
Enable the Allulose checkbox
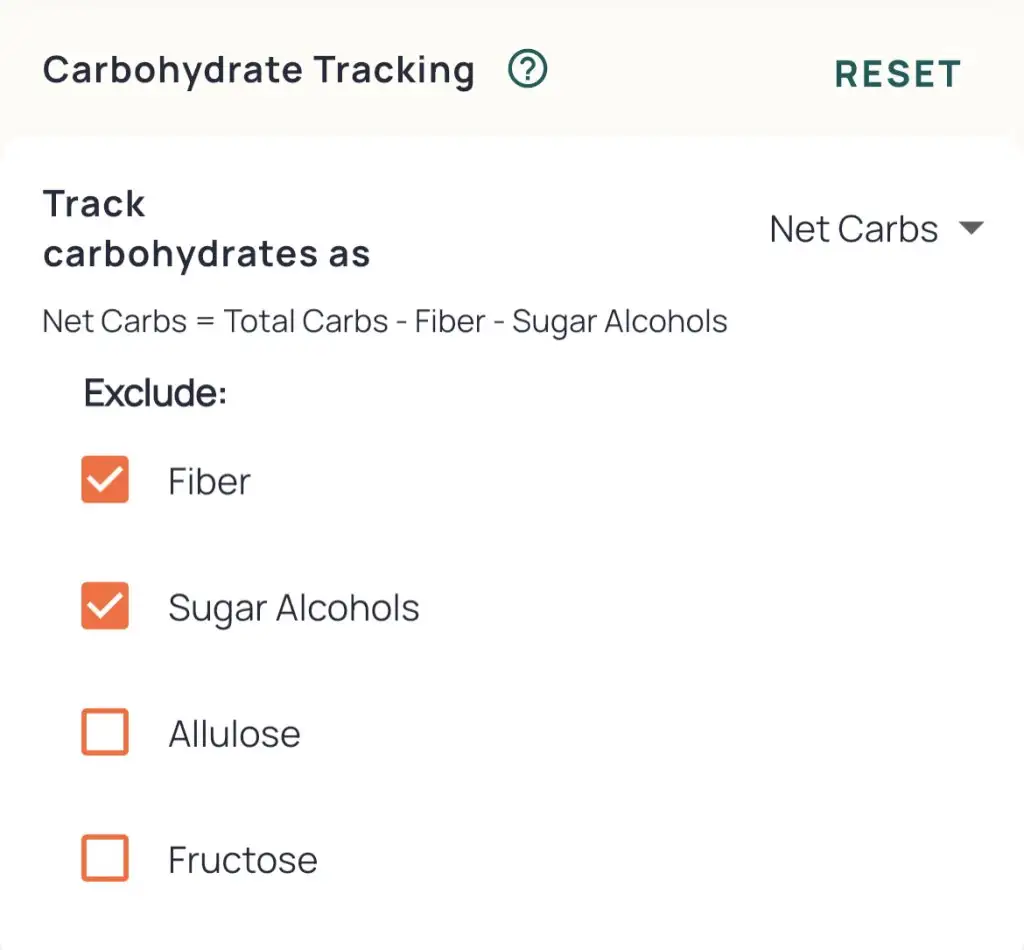tap(104, 731)
